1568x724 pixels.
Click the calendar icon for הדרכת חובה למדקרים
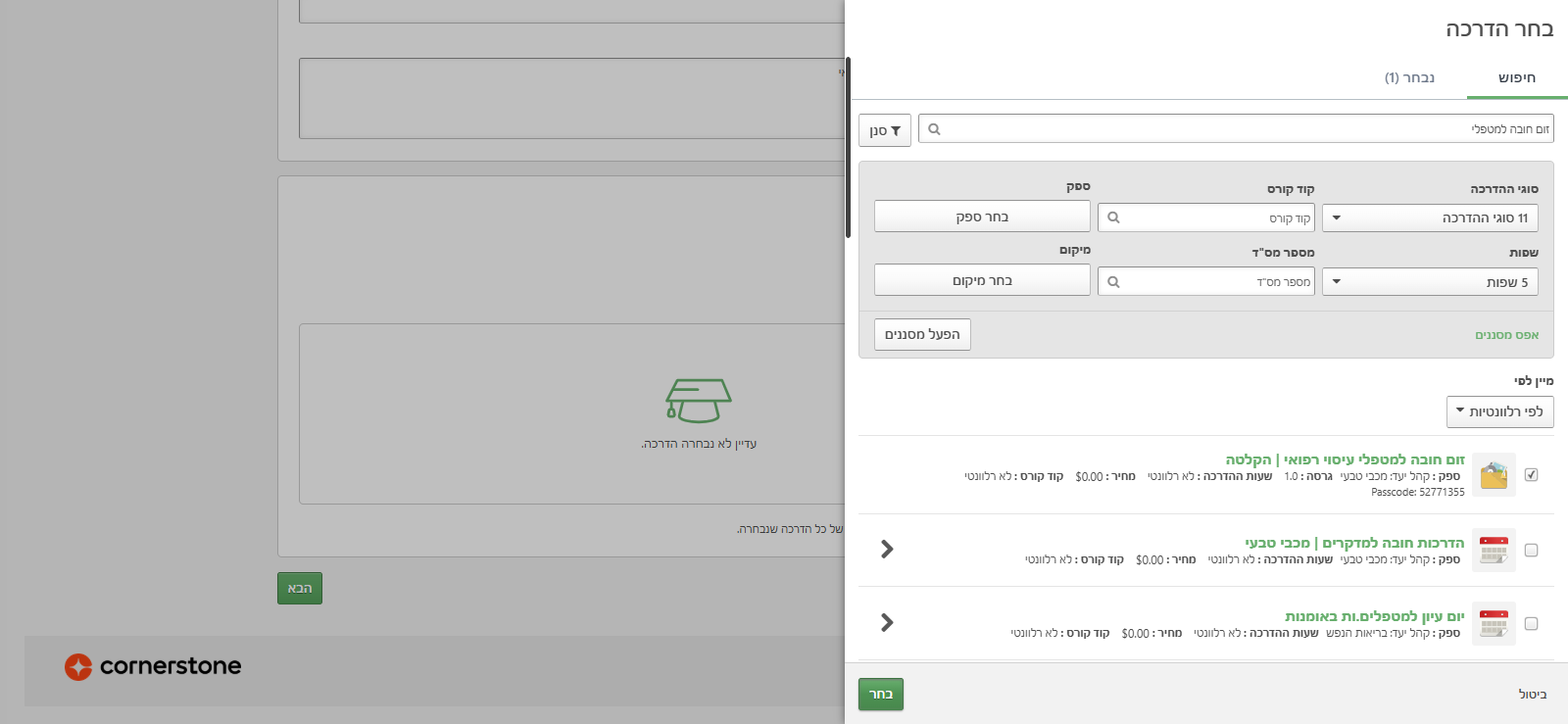[1494, 550]
